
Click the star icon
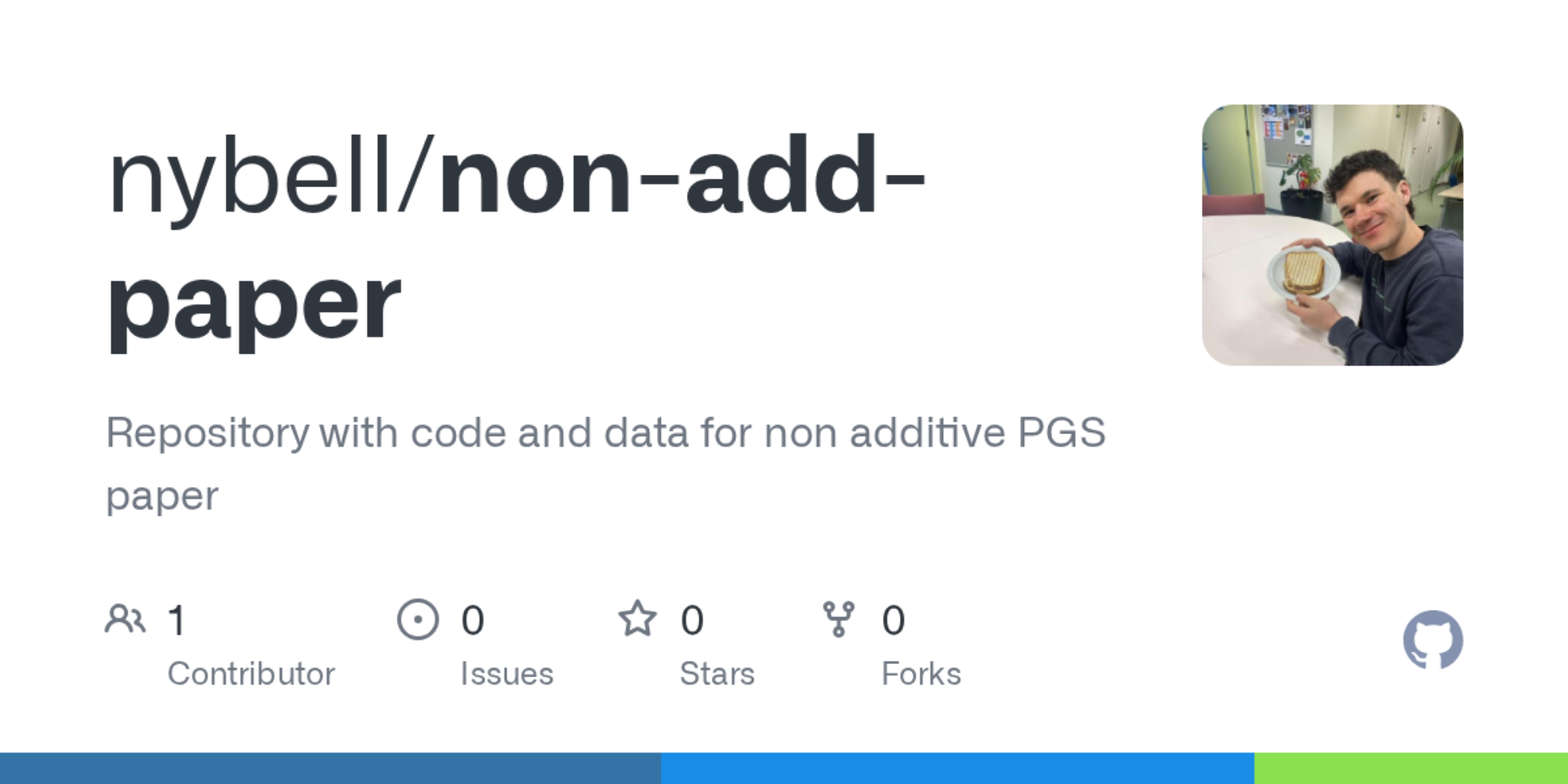click(637, 619)
